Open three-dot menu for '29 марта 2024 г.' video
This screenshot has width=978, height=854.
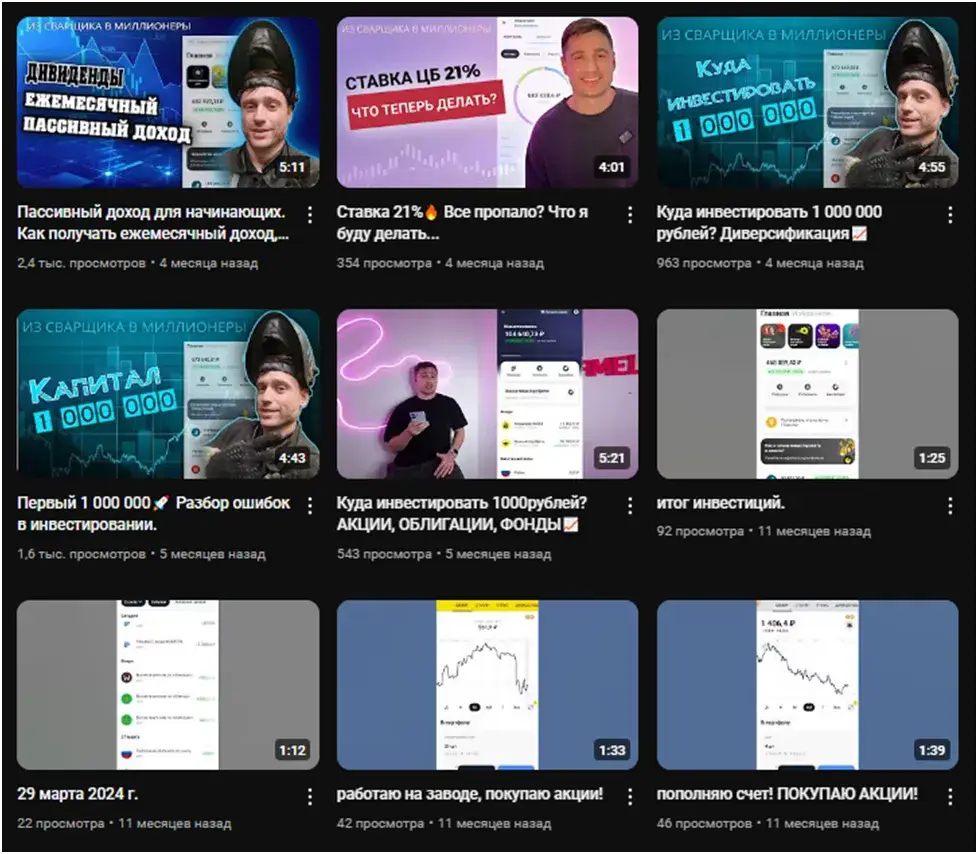click(x=310, y=797)
